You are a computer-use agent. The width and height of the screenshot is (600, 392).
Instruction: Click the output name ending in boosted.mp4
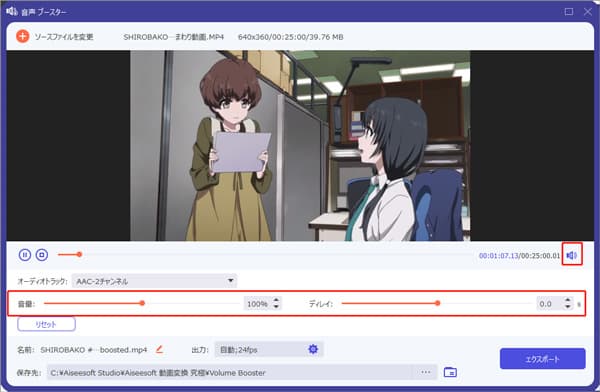tap(94, 350)
